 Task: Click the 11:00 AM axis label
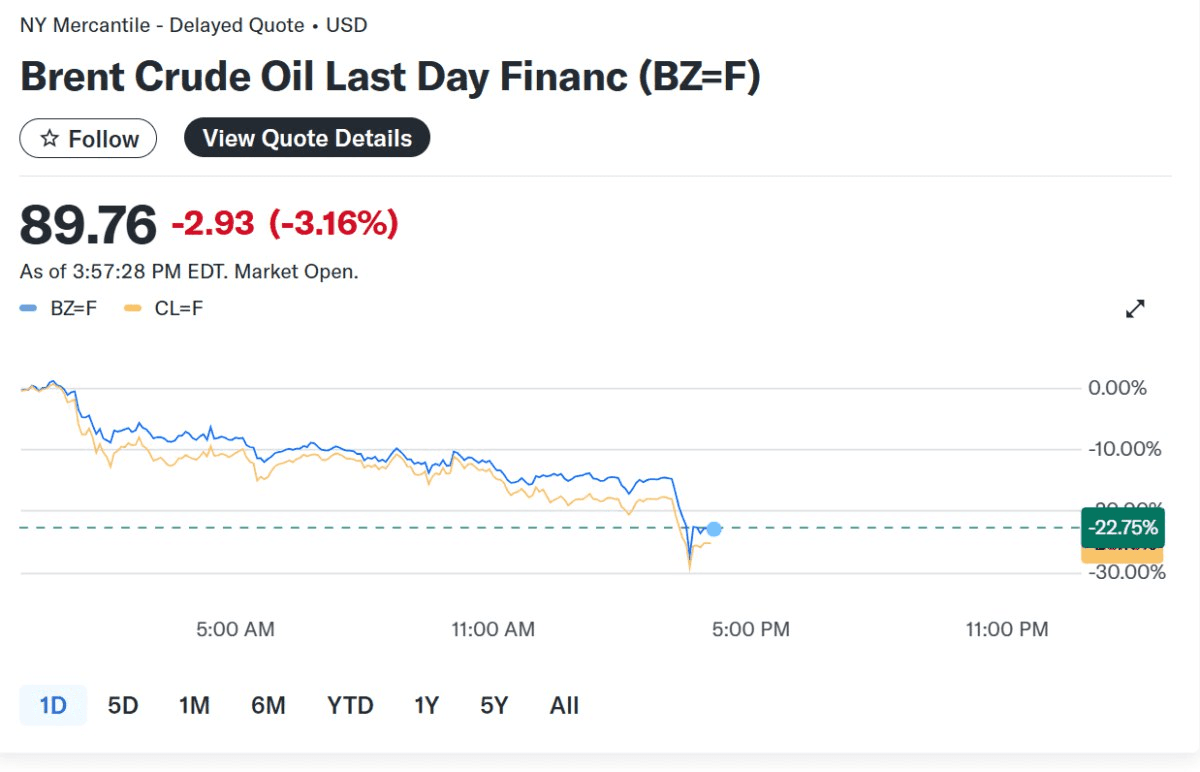click(x=493, y=629)
